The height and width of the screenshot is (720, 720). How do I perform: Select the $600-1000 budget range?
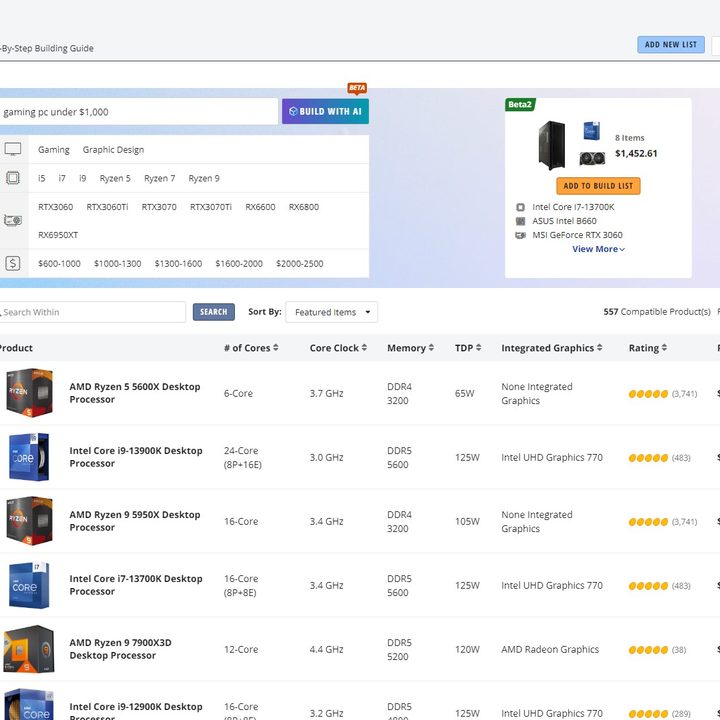tap(59, 264)
